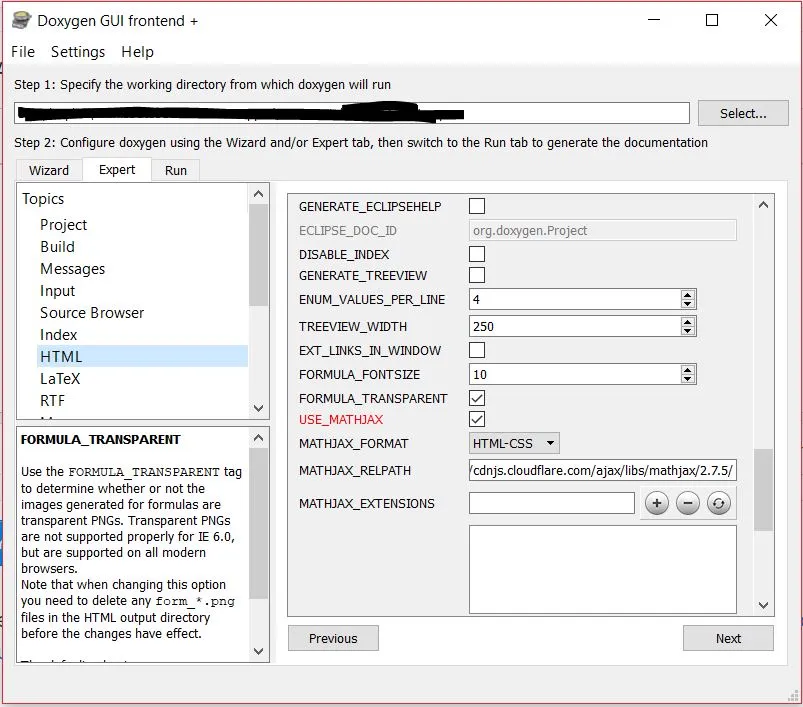803x707 pixels.
Task: Click the DISABLE_INDEX label
Action: point(344,254)
